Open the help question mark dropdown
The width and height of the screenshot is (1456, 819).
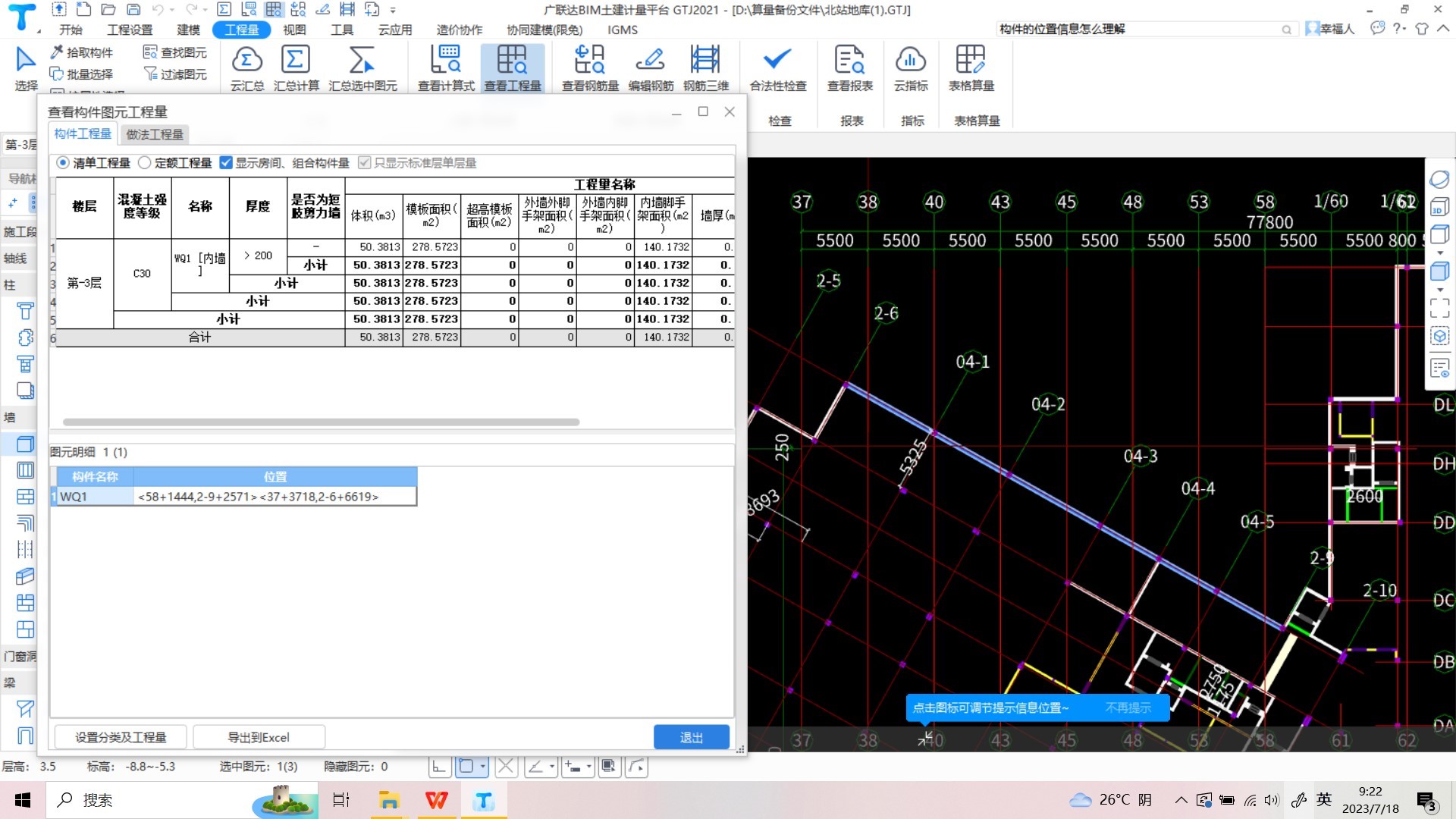1400,29
